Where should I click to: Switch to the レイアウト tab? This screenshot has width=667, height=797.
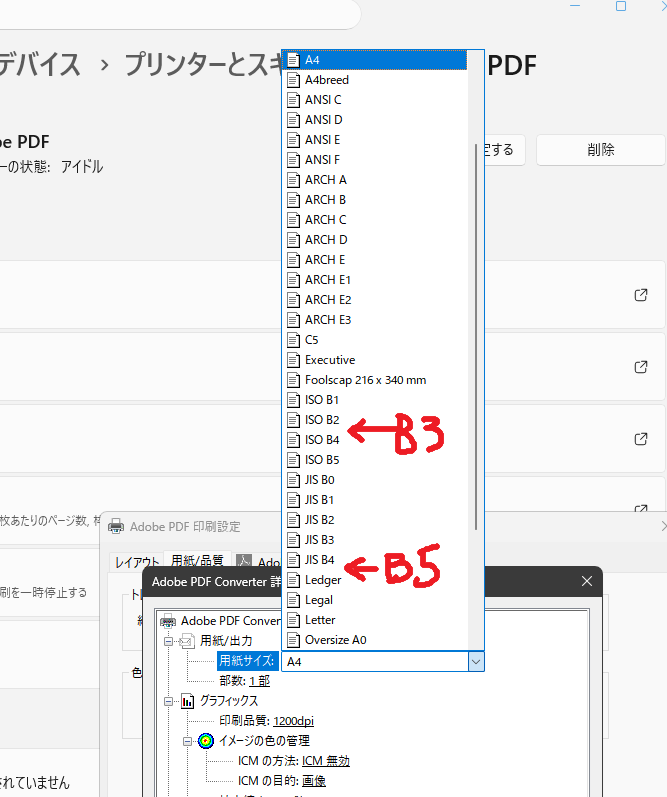[137, 562]
